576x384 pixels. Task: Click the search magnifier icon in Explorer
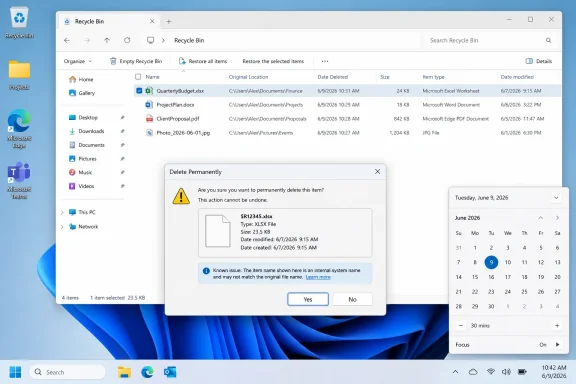(548, 40)
